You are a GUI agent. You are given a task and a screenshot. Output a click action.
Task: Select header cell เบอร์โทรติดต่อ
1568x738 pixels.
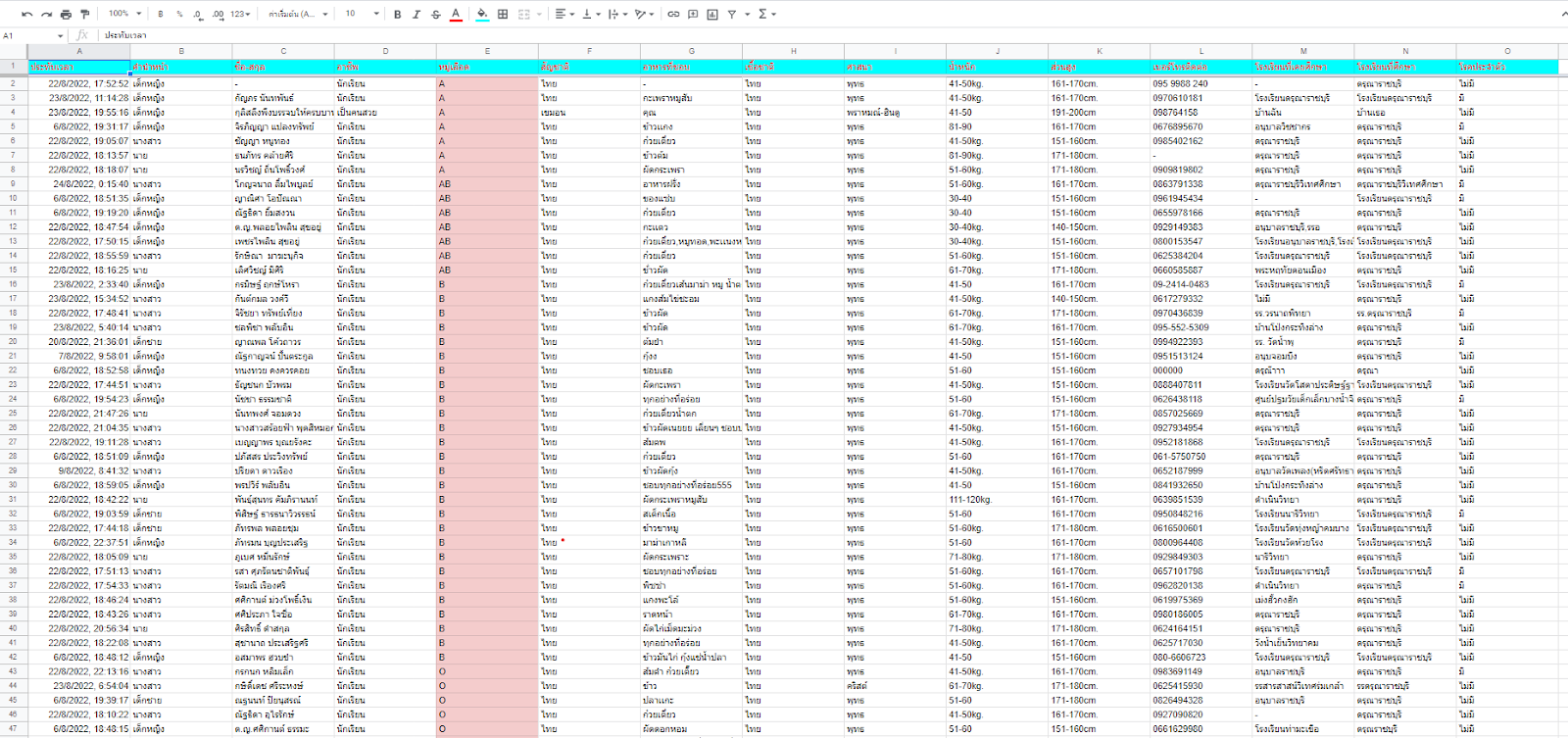tap(1200, 67)
